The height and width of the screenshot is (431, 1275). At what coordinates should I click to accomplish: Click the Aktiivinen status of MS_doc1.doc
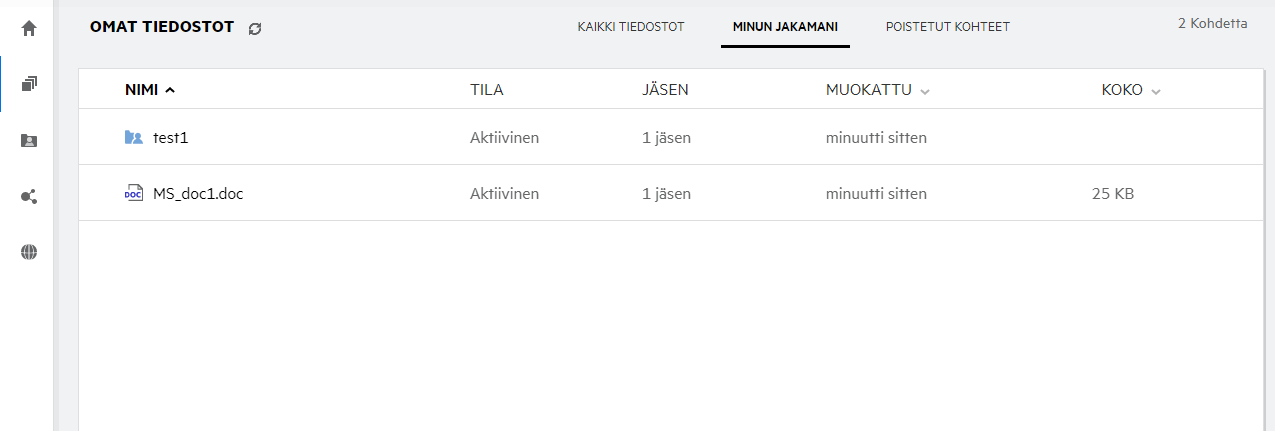[x=504, y=194]
